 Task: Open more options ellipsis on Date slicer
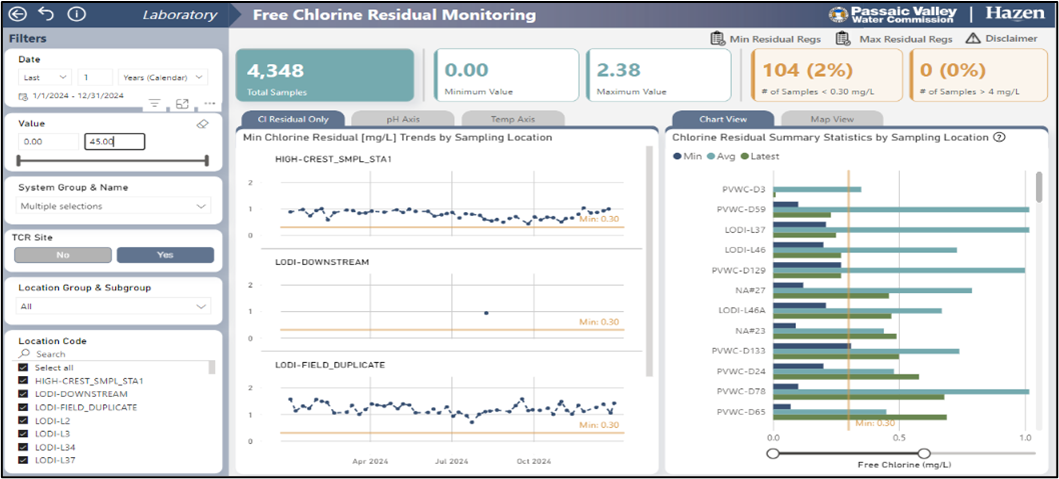[208, 103]
